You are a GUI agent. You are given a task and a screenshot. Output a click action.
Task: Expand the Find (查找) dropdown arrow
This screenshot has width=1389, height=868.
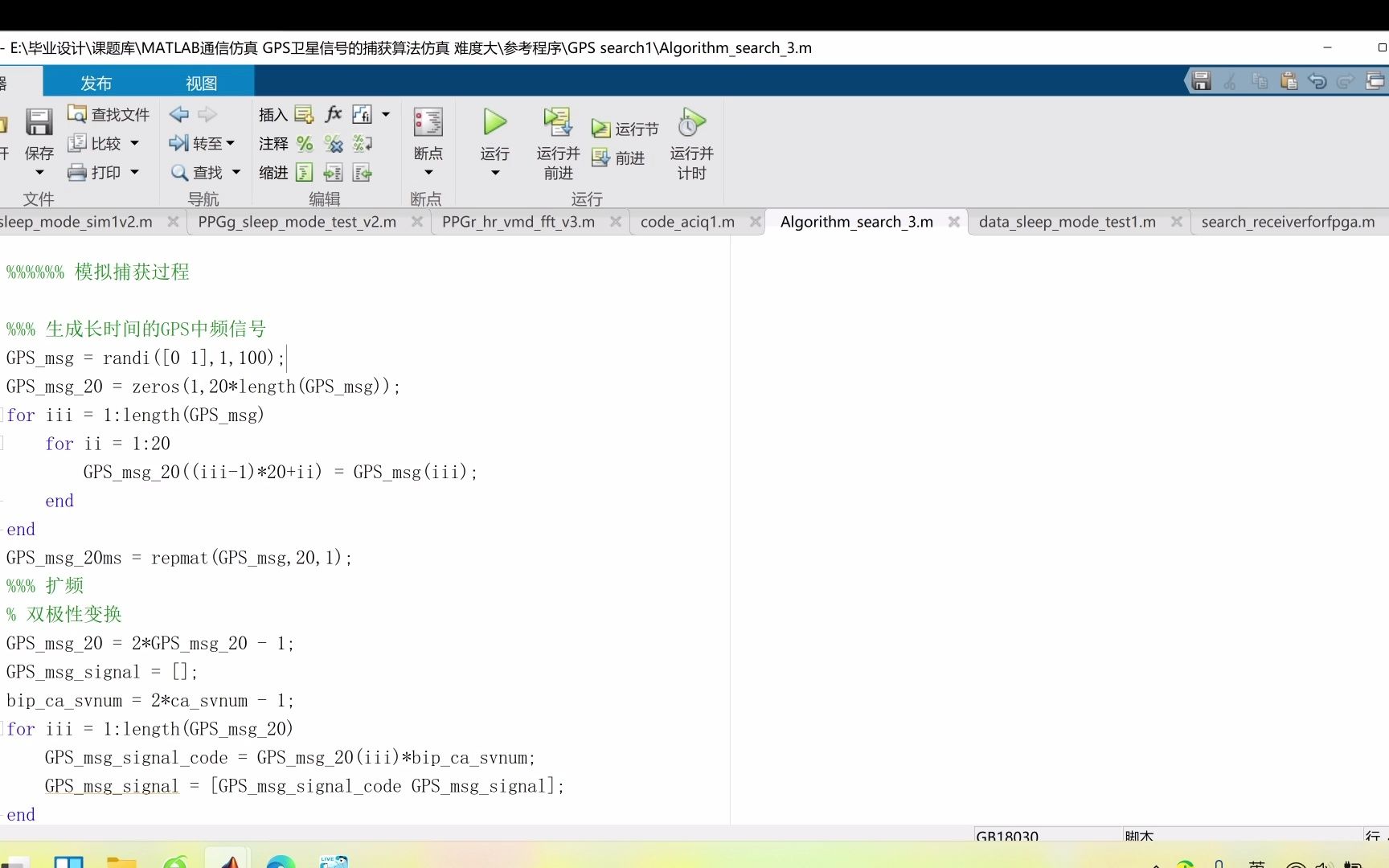(236, 172)
